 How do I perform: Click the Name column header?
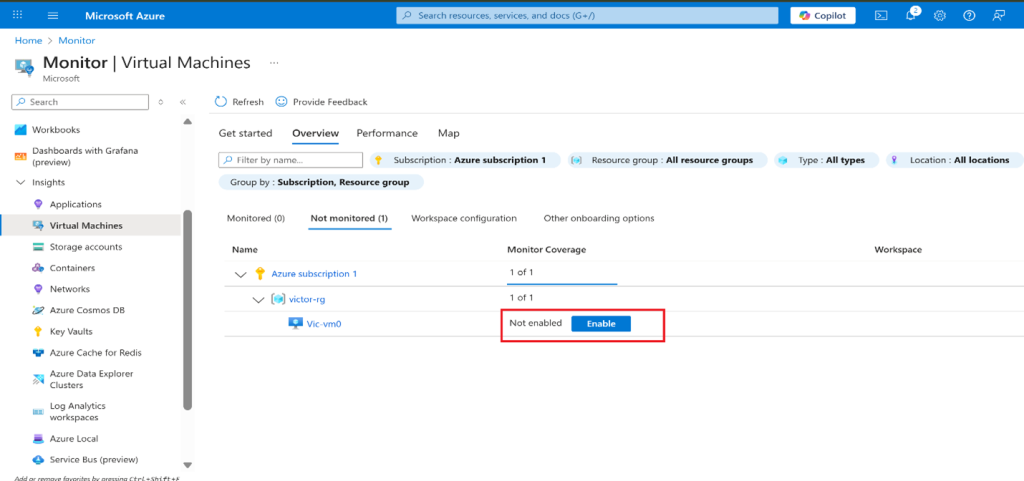point(245,249)
